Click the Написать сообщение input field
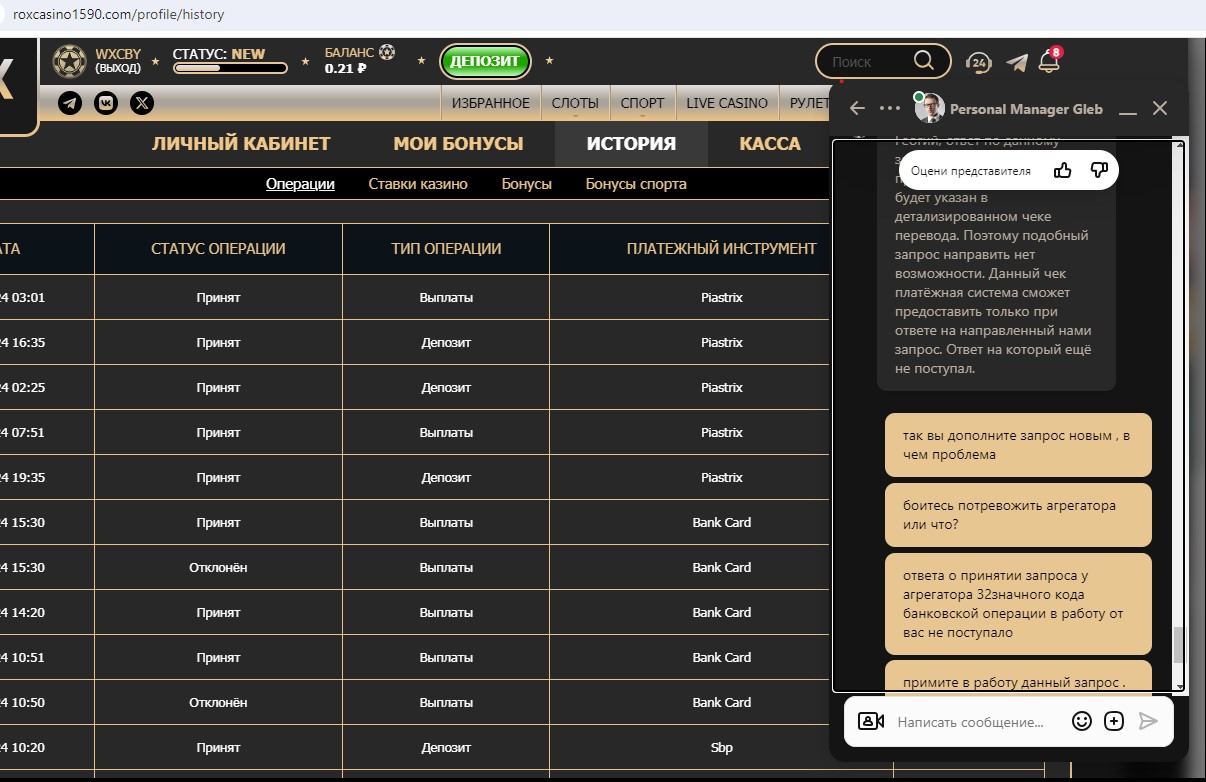The height and width of the screenshot is (782, 1206). pyautogui.click(x=970, y=721)
